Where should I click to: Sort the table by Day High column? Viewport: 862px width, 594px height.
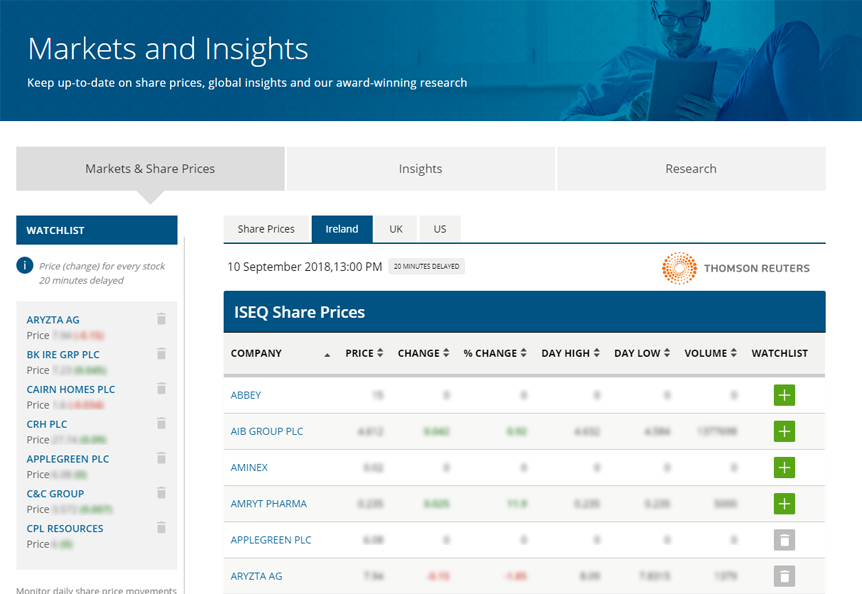pos(570,353)
